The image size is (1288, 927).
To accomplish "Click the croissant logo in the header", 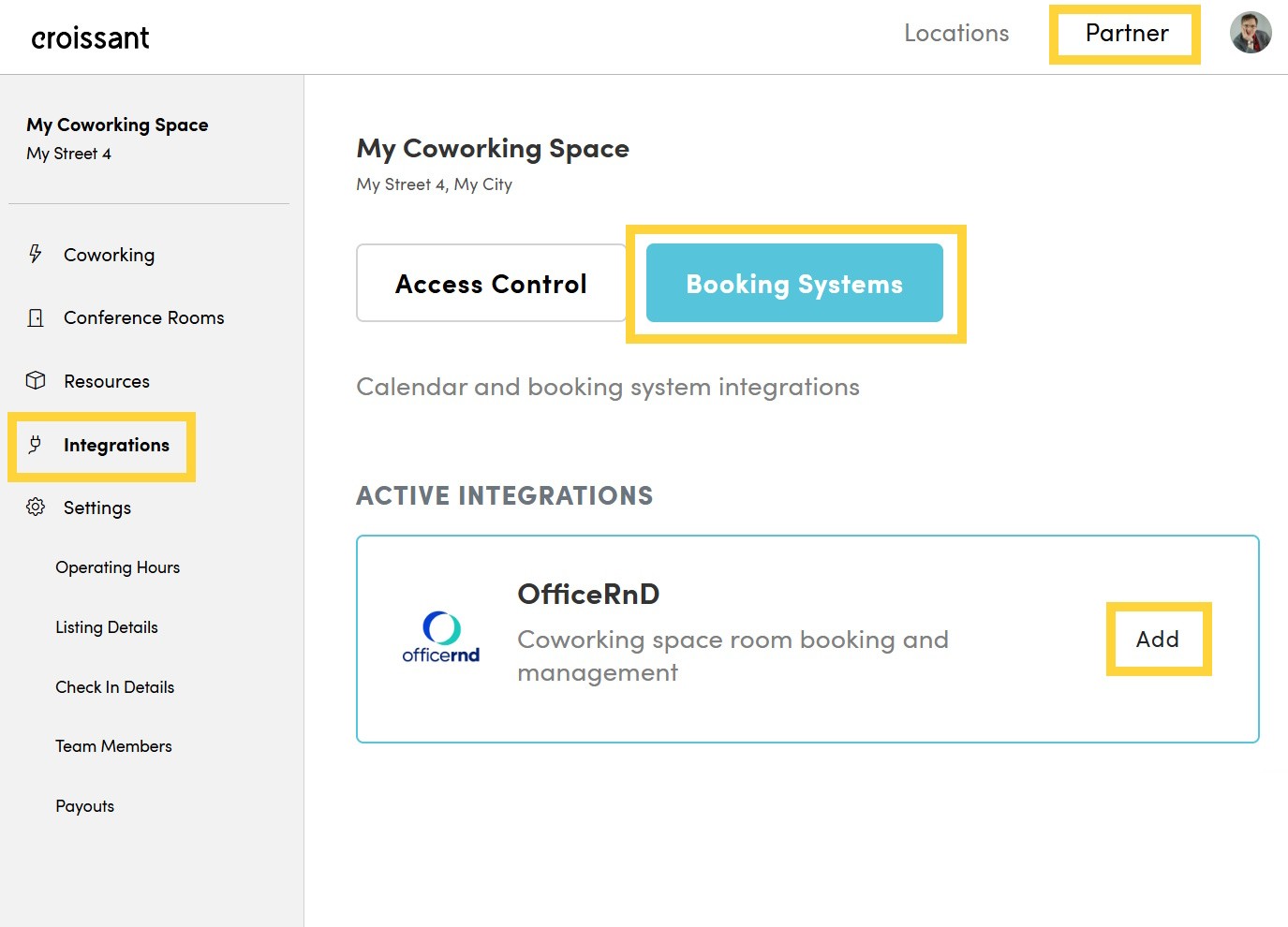I will 89,37.
